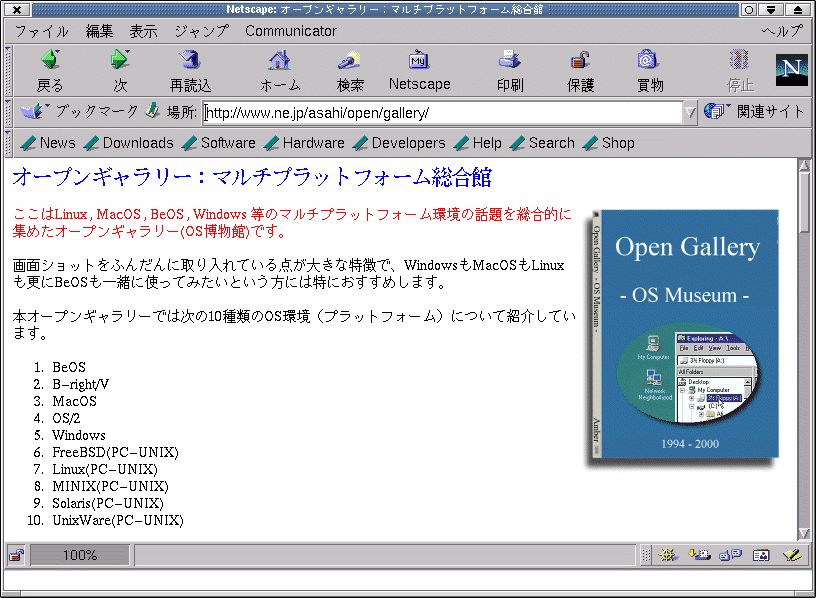Open the Communicator menu
816x598 pixels.
click(291, 31)
